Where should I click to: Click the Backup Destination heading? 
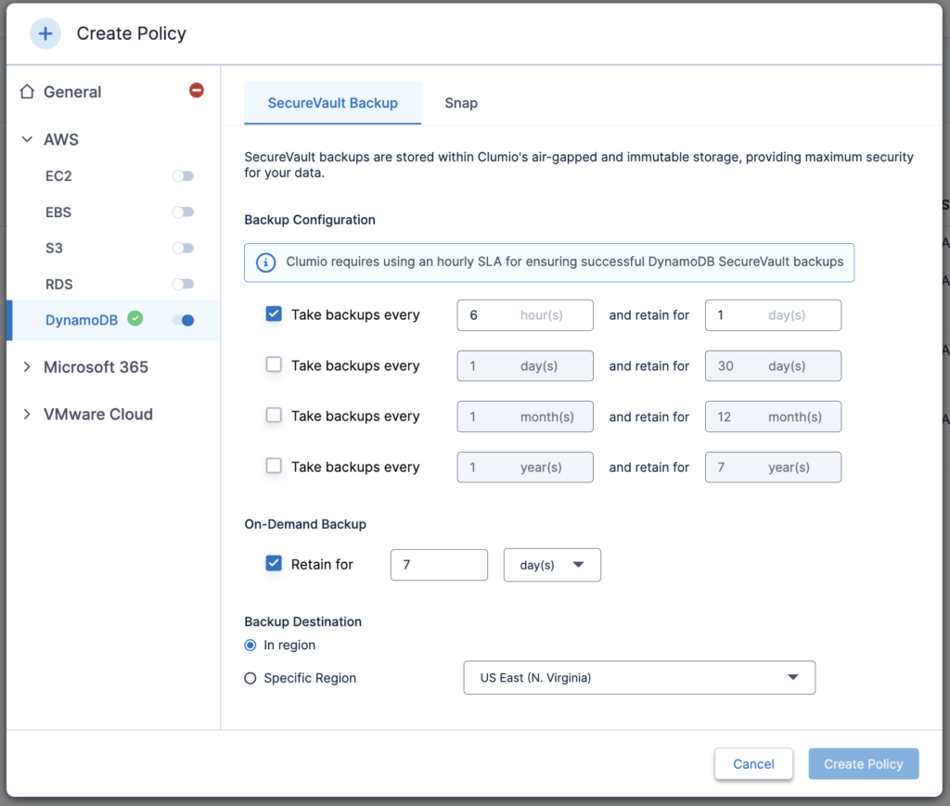303,622
